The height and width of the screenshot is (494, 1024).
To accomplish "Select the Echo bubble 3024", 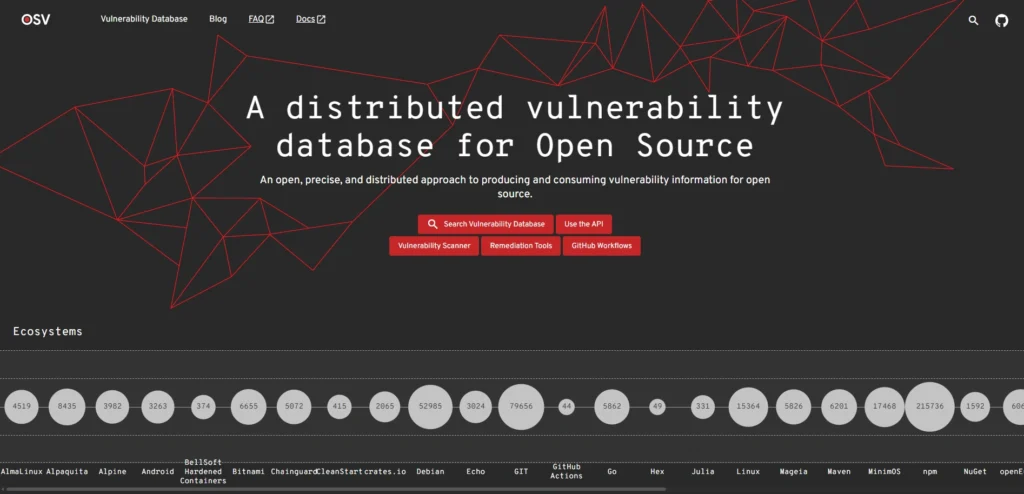I will [475, 406].
